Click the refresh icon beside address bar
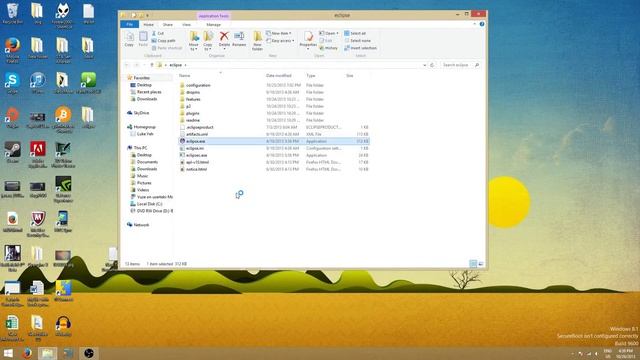Screen dimensions: 640x360 (x=432, y=65)
